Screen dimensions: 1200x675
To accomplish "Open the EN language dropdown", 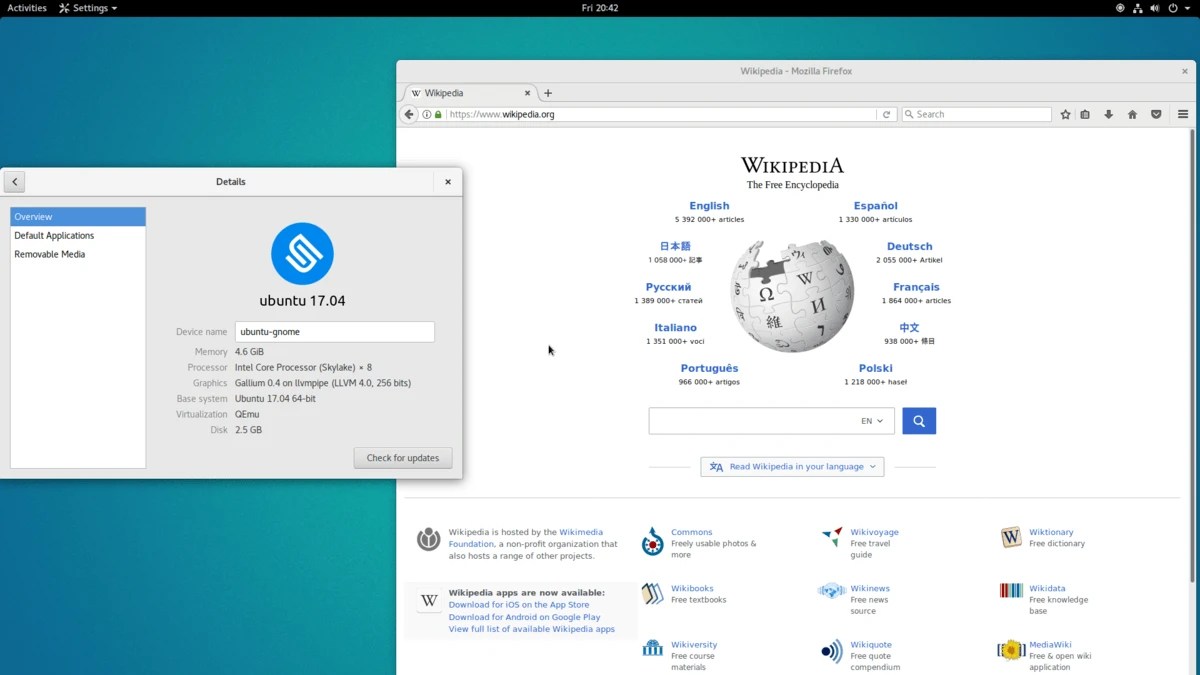I will 871,420.
